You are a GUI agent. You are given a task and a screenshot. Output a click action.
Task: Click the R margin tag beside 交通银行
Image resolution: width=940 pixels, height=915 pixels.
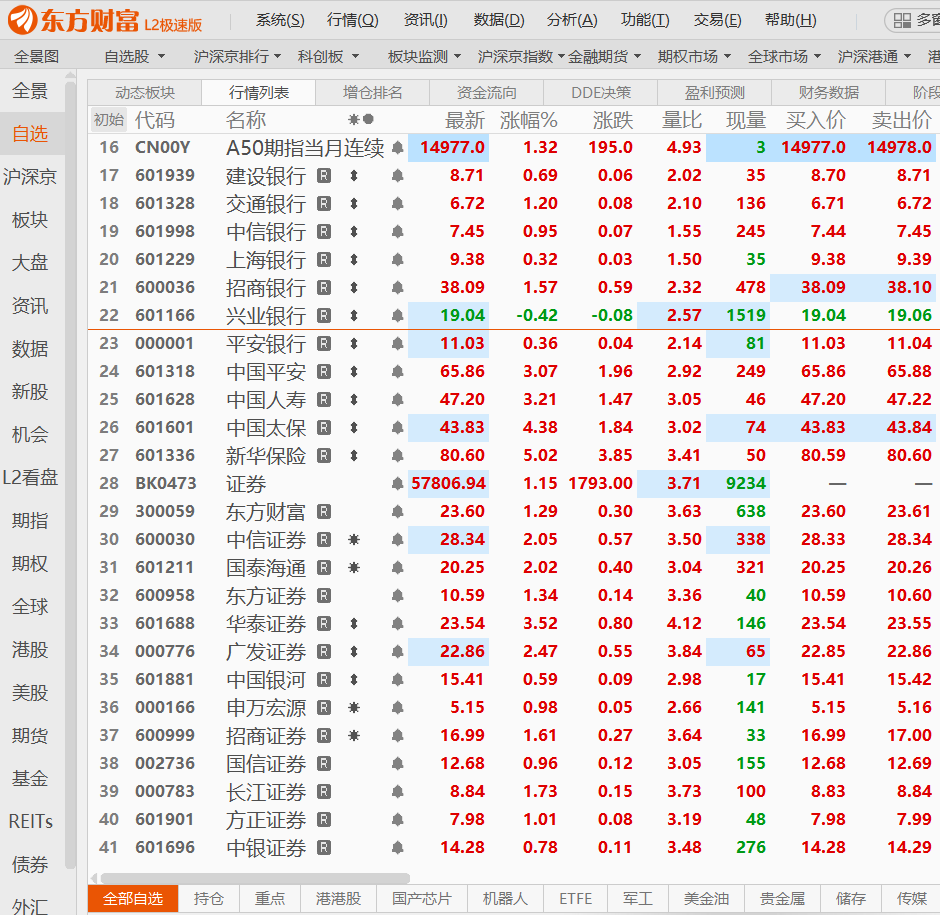pyautogui.click(x=324, y=204)
